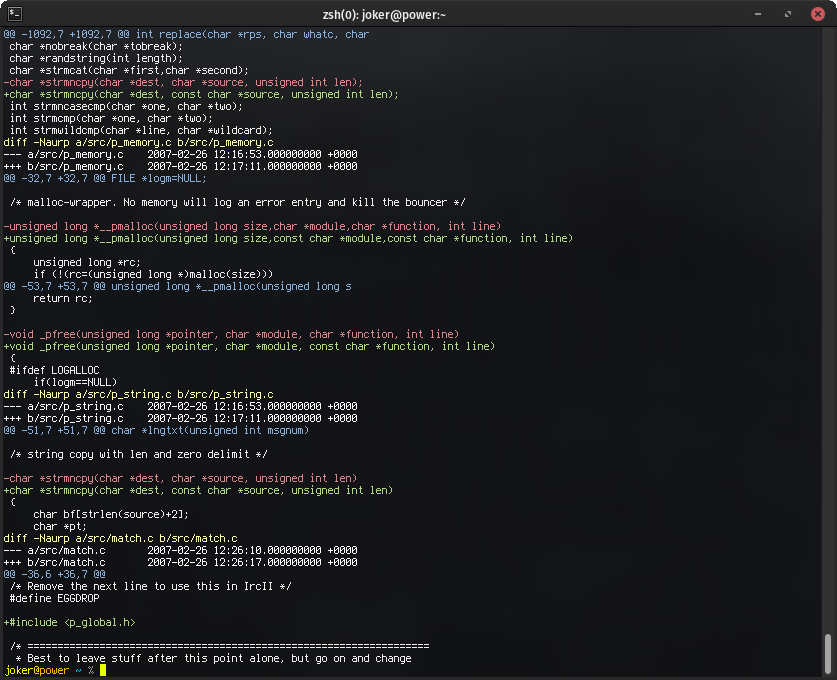The image size is (837, 680).
Task: Click the '@@ -51,7 +51,7 @@ char *lngtxt' line
Action: (156, 431)
